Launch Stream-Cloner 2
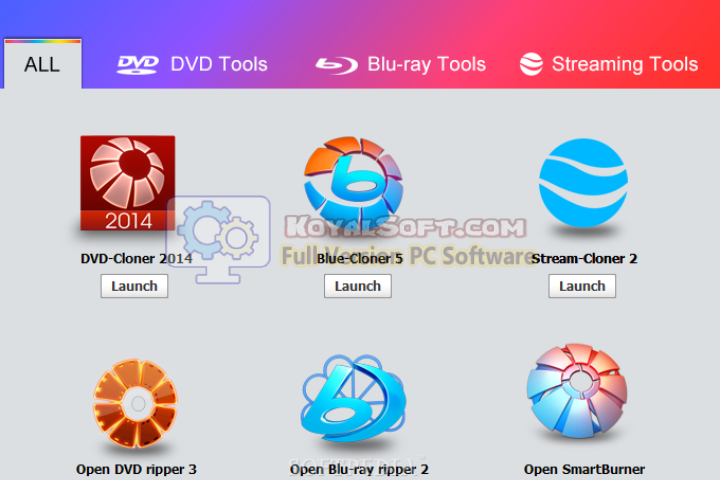720x480 pixels. 582,286
